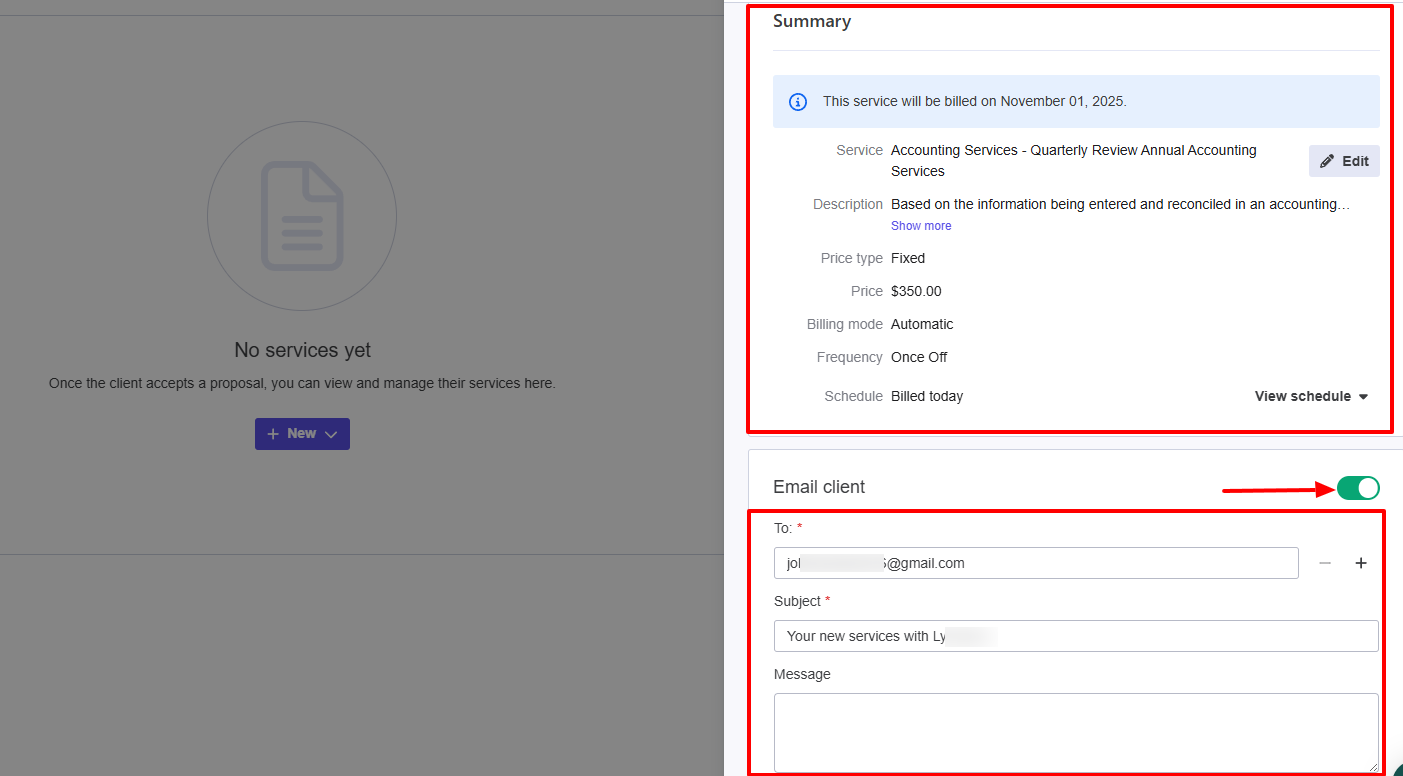Screen dimensions: 1403x776
Task: Click the Edit button for the accounting service
Action: [1344, 161]
